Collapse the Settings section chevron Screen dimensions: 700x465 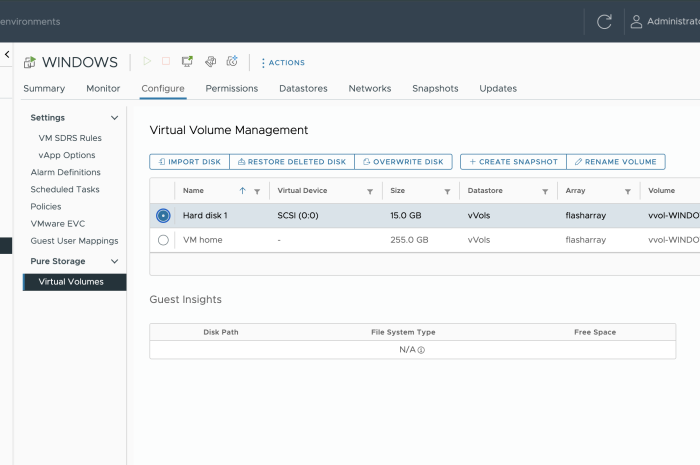(x=115, y=118)
